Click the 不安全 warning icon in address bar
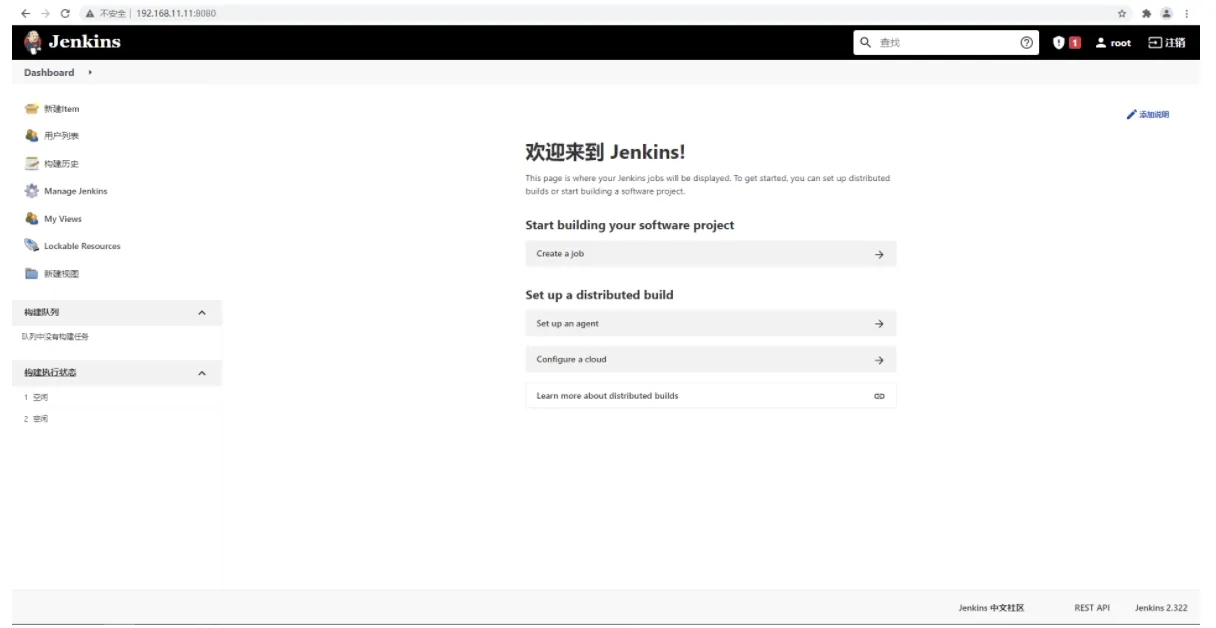Viewport: 1216px width, 628px height. [x=90, y=13]
